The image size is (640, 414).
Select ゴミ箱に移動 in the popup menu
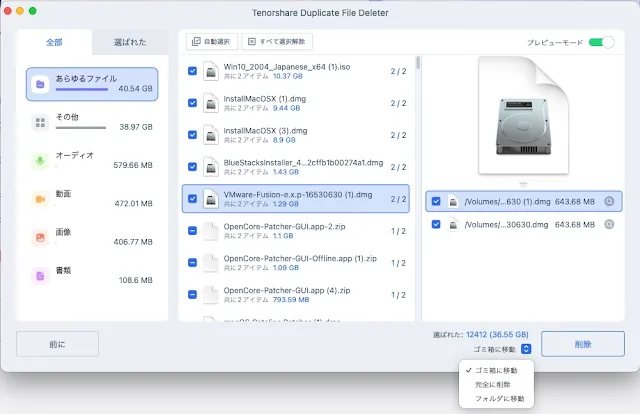point(496,371)
